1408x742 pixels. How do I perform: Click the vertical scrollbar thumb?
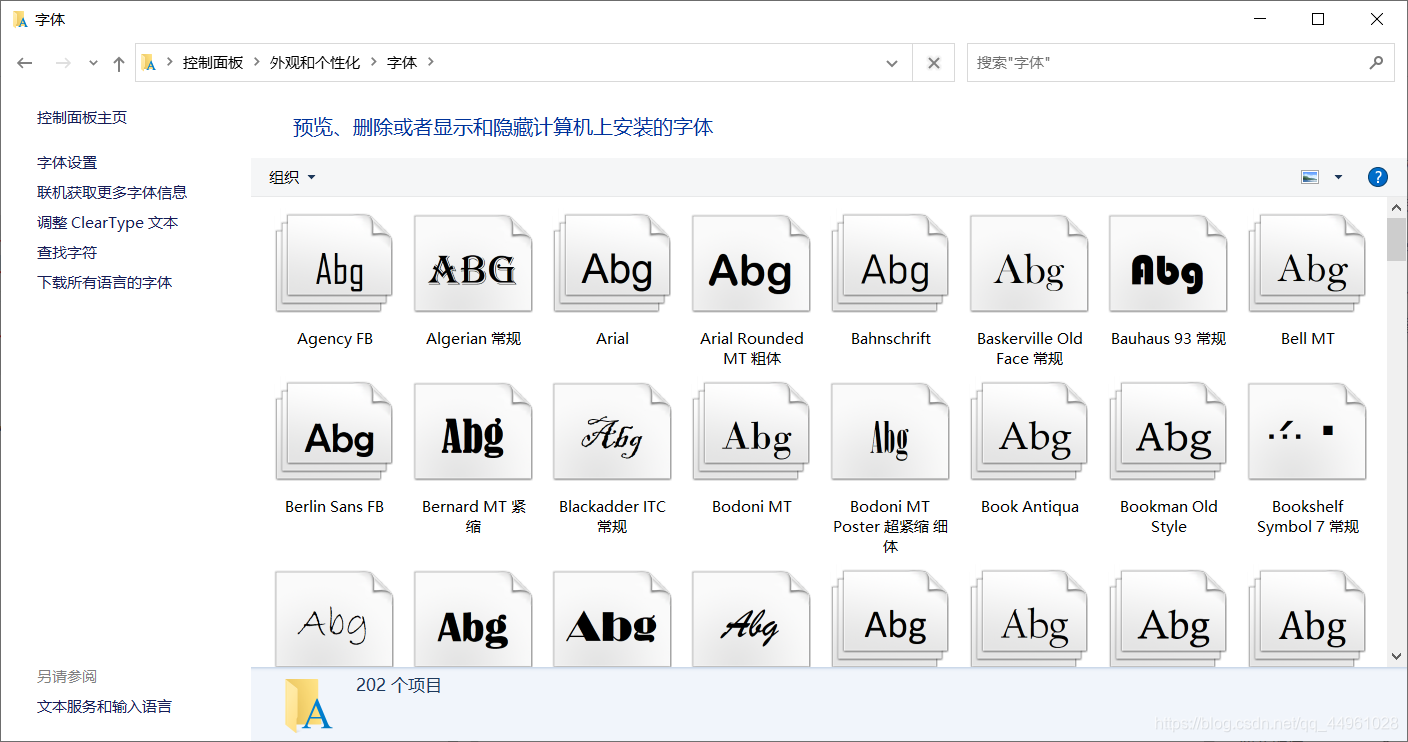tap(1396, 239)
